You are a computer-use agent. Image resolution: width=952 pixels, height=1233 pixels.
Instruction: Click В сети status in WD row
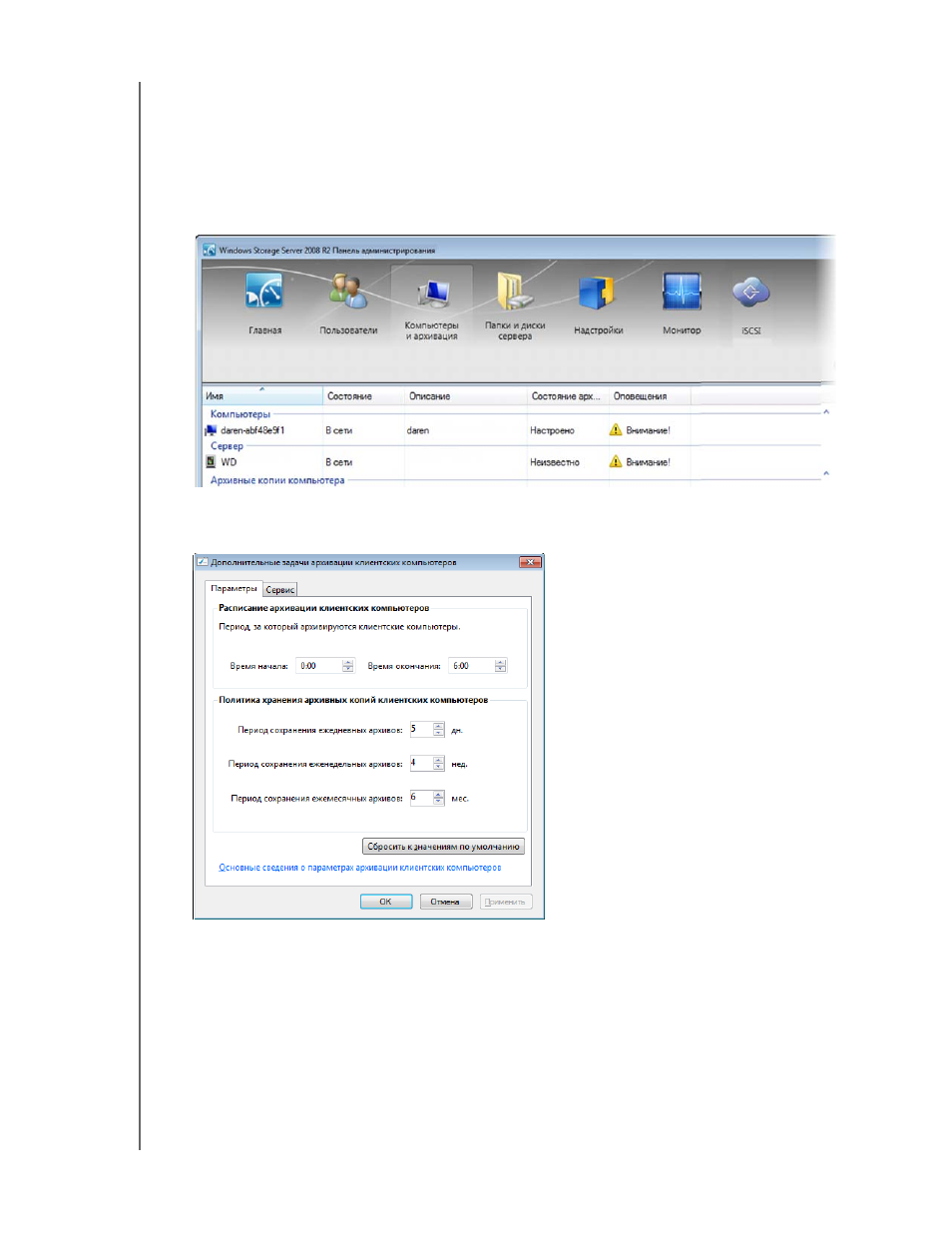click(339, 462)
